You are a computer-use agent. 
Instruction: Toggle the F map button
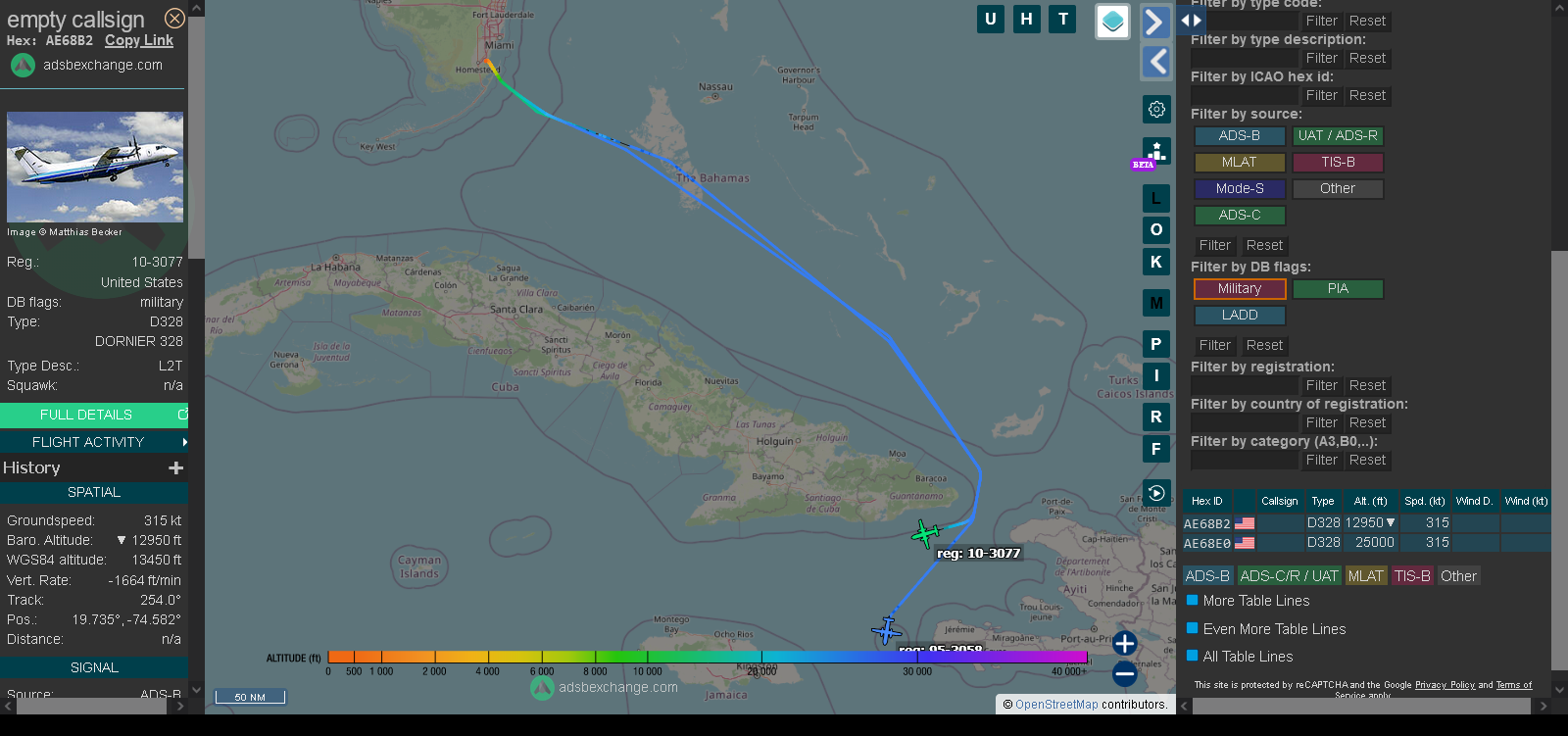1156,449
